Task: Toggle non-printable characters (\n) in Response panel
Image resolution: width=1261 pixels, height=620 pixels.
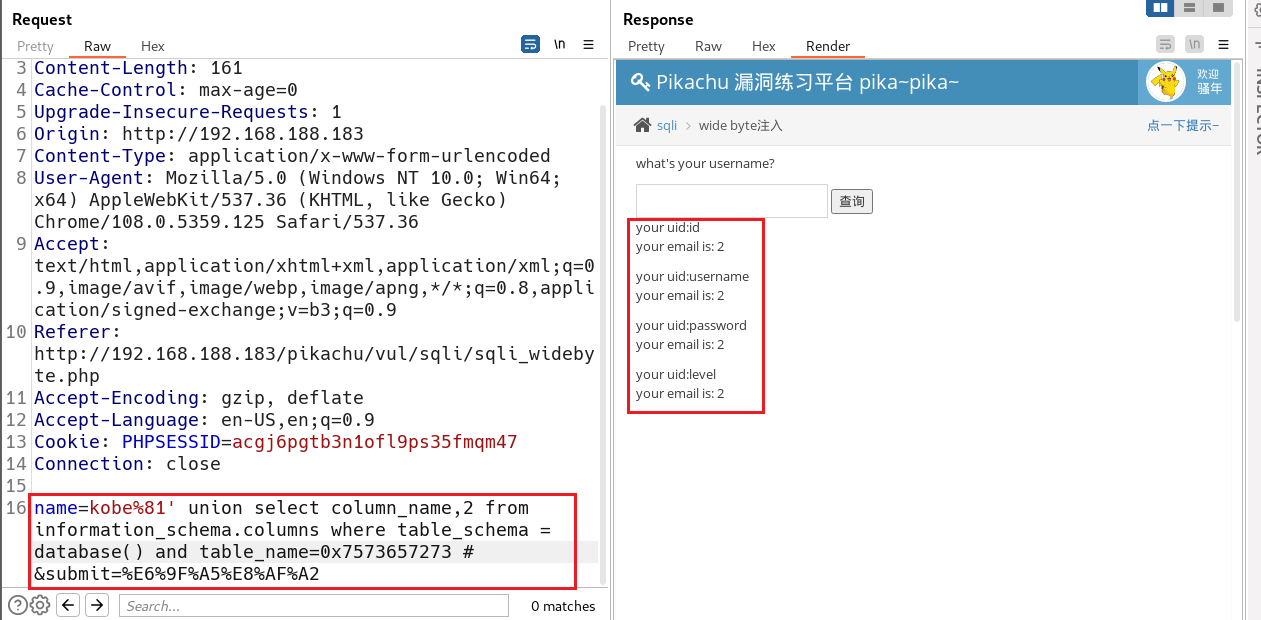Action: (1194, 44)
